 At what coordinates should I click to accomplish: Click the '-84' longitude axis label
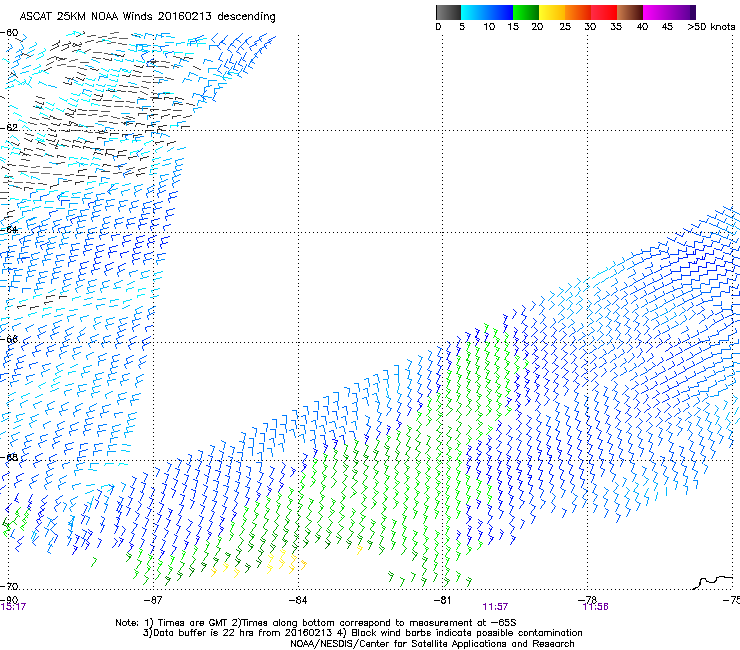(297, 600)
